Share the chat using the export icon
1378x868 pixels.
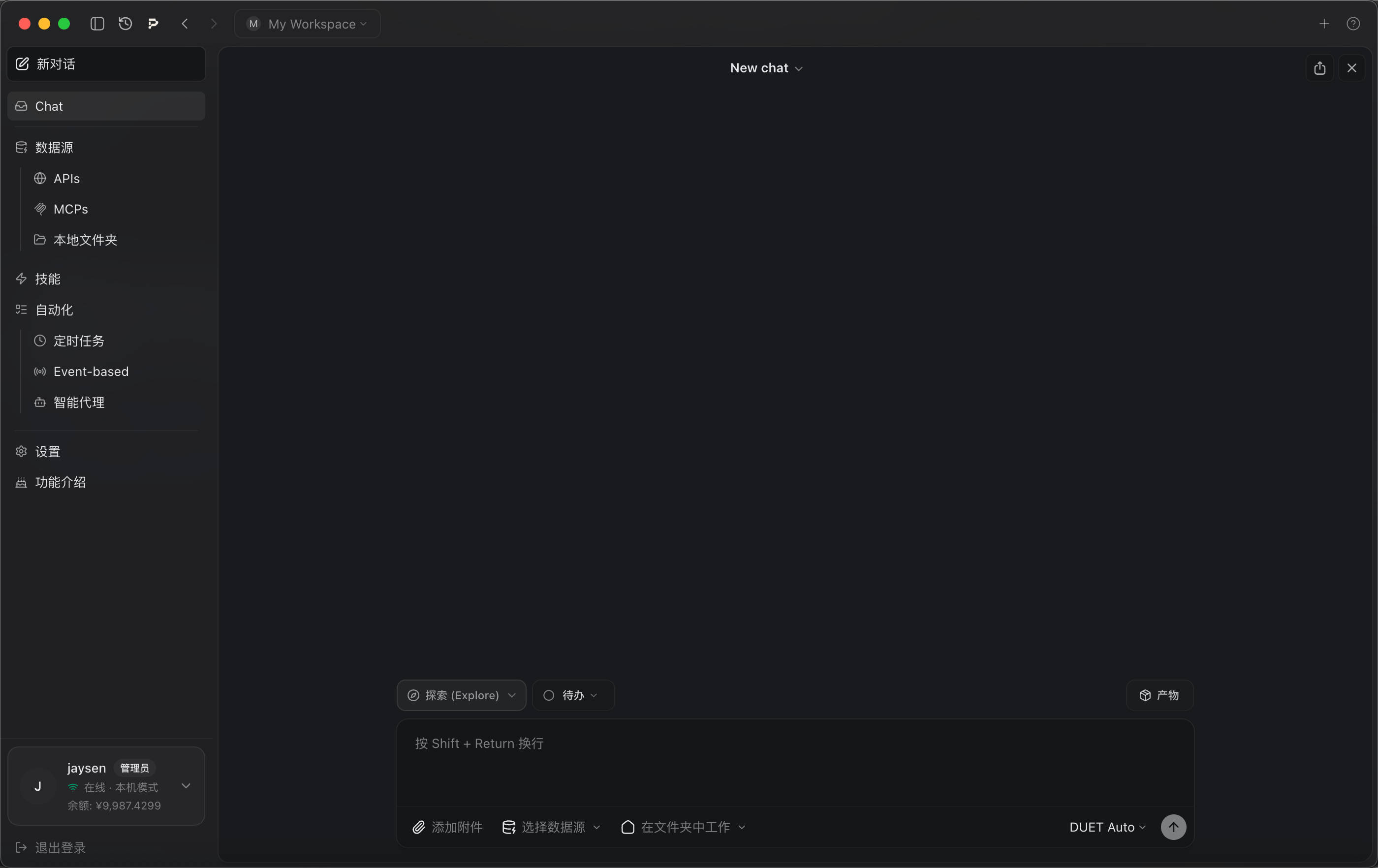1319,68
